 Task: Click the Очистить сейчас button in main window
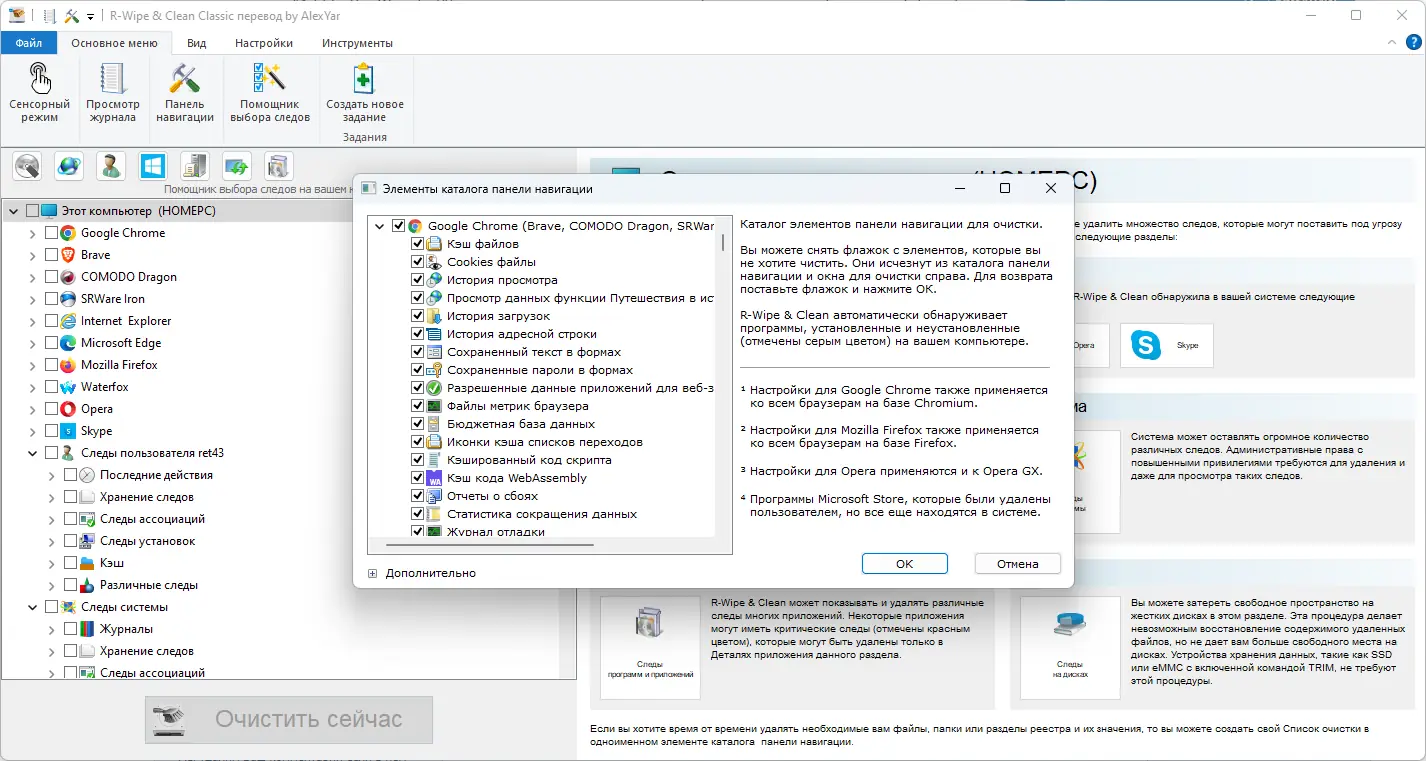point(289,719)
